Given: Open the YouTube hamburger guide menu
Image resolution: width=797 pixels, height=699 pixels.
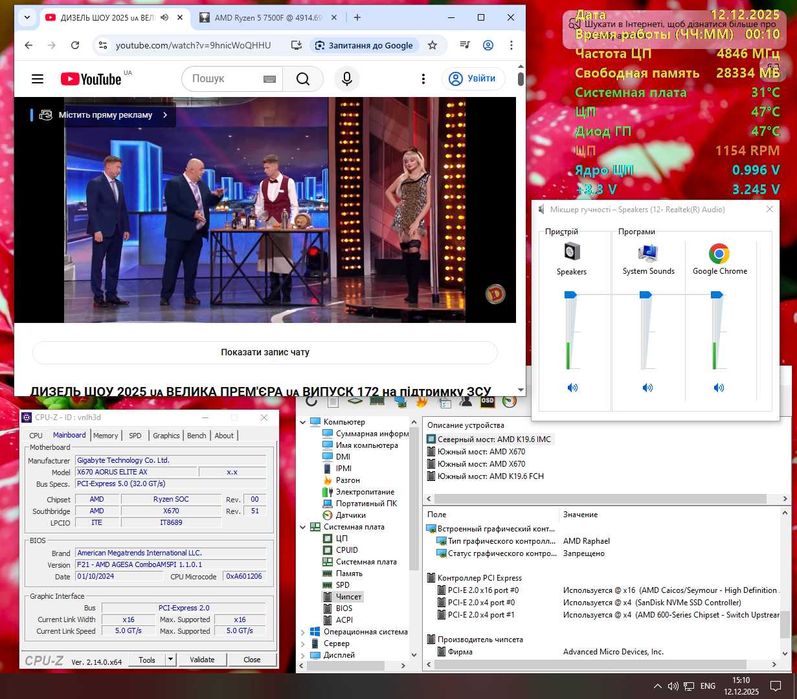Looking at the screenshot, I should [x=38, y=79].
